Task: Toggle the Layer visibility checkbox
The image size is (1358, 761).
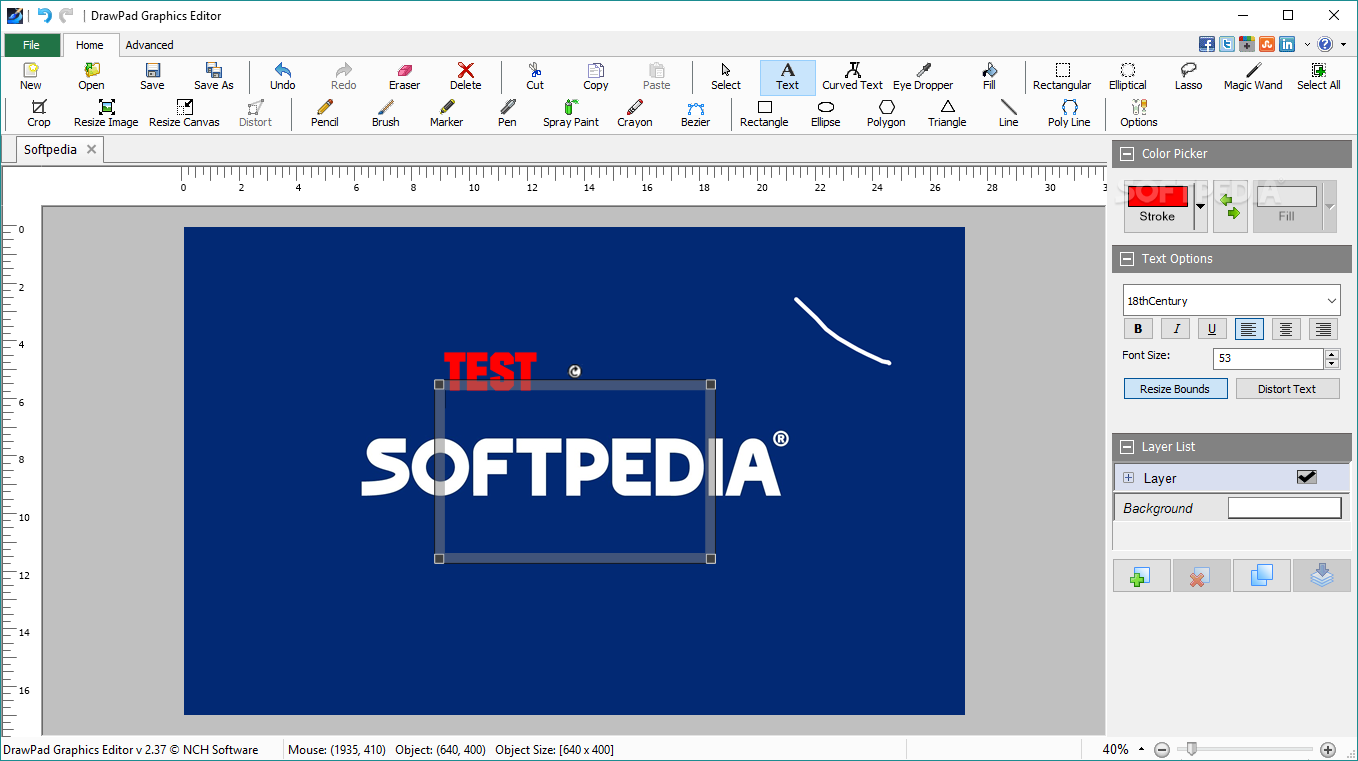Action: coord(1306,477)
